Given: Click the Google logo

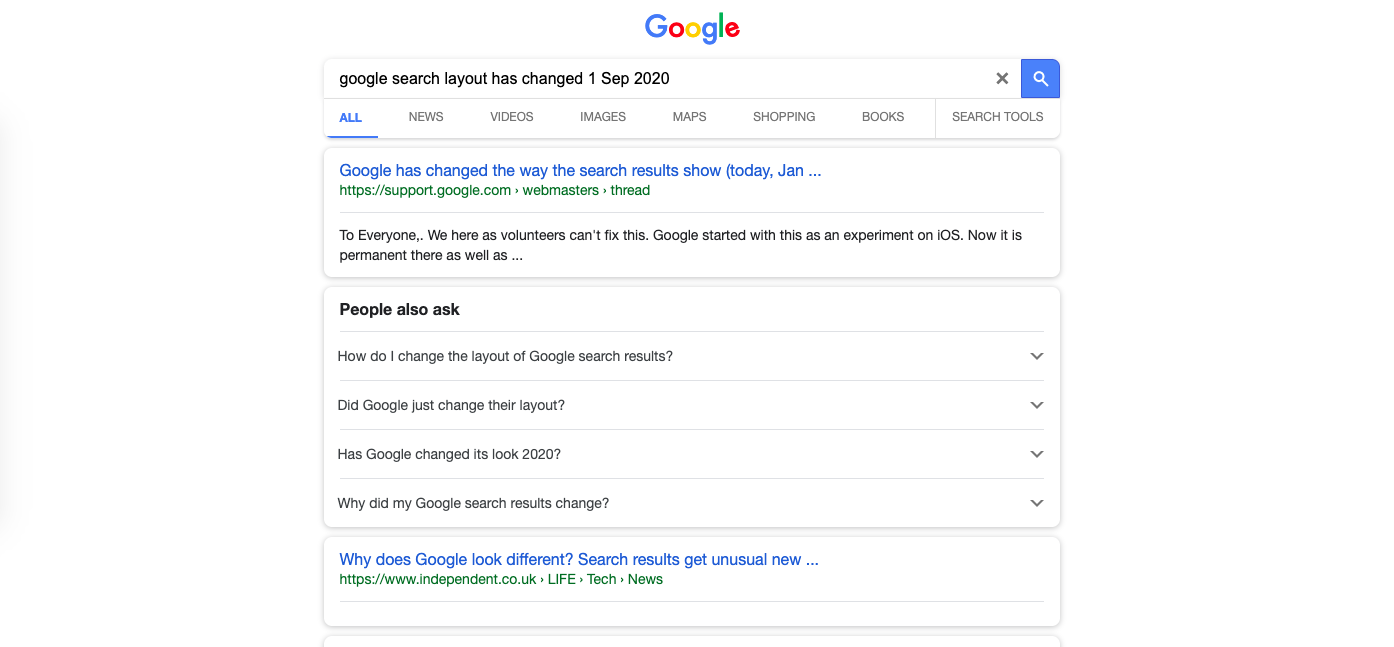Looking at the screenshot, I should pyautogui.click(x=692, y=28).
